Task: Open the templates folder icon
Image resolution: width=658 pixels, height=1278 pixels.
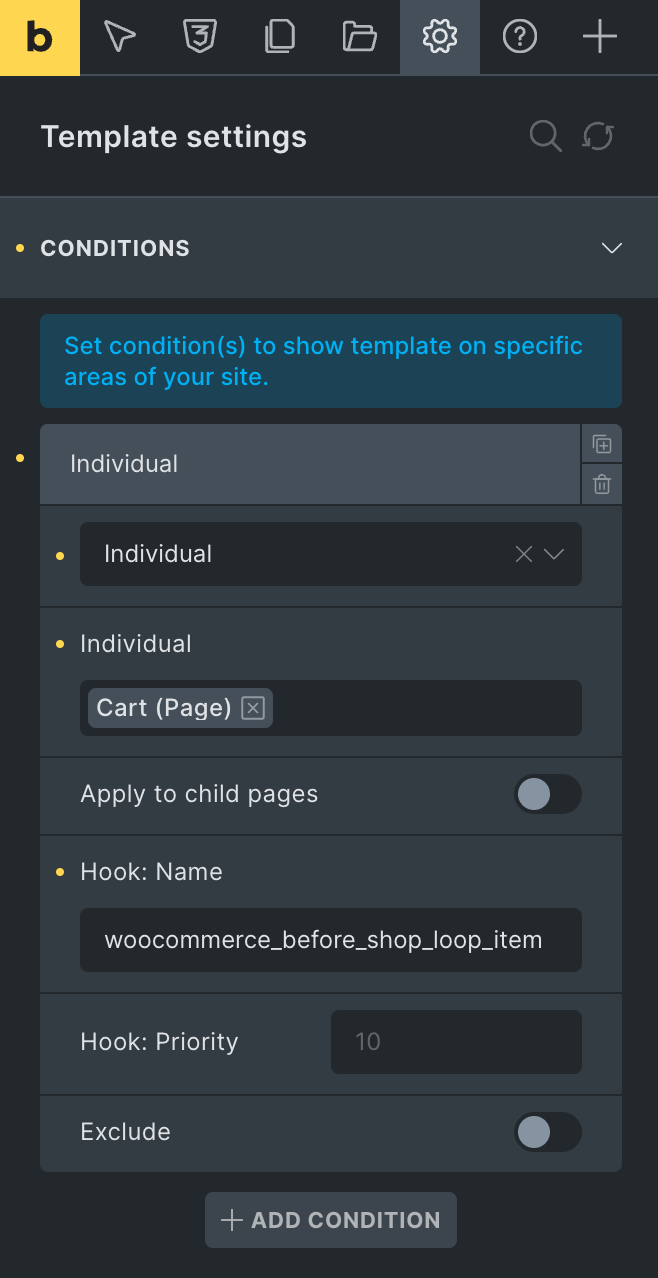Action: [360, 38]
